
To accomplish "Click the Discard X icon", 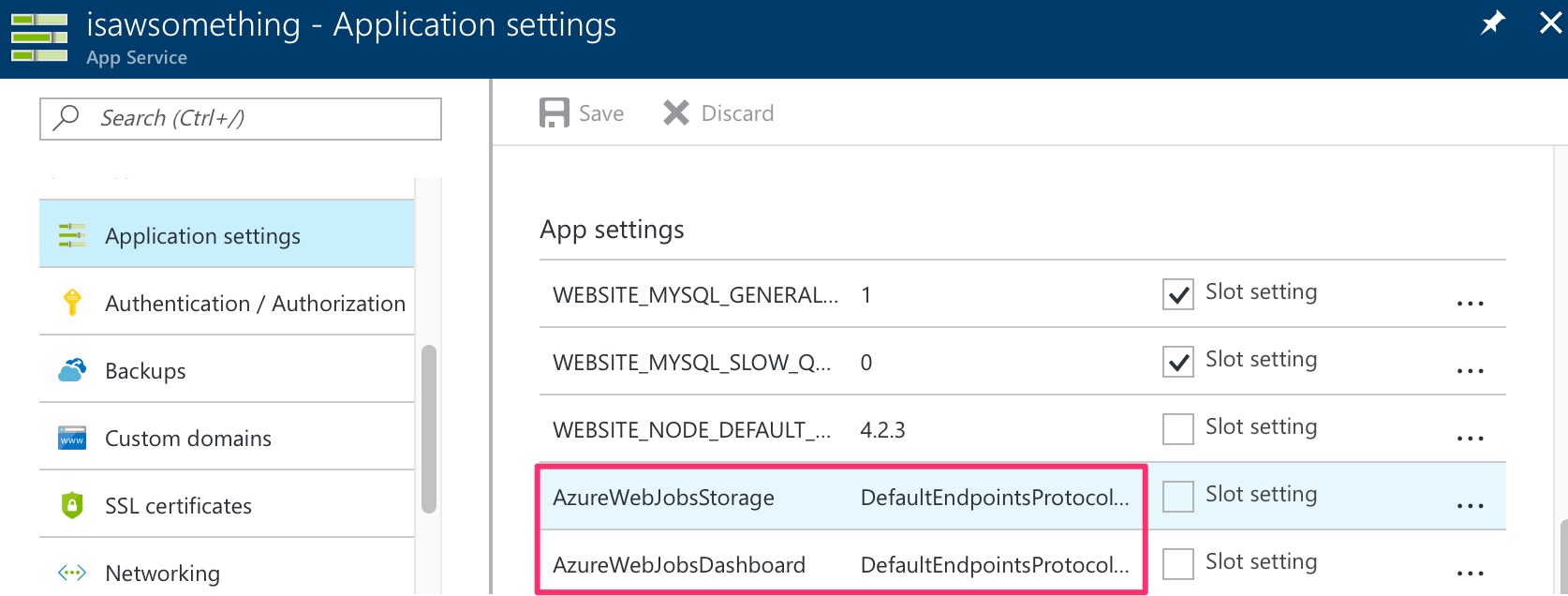I will point(675,113).
